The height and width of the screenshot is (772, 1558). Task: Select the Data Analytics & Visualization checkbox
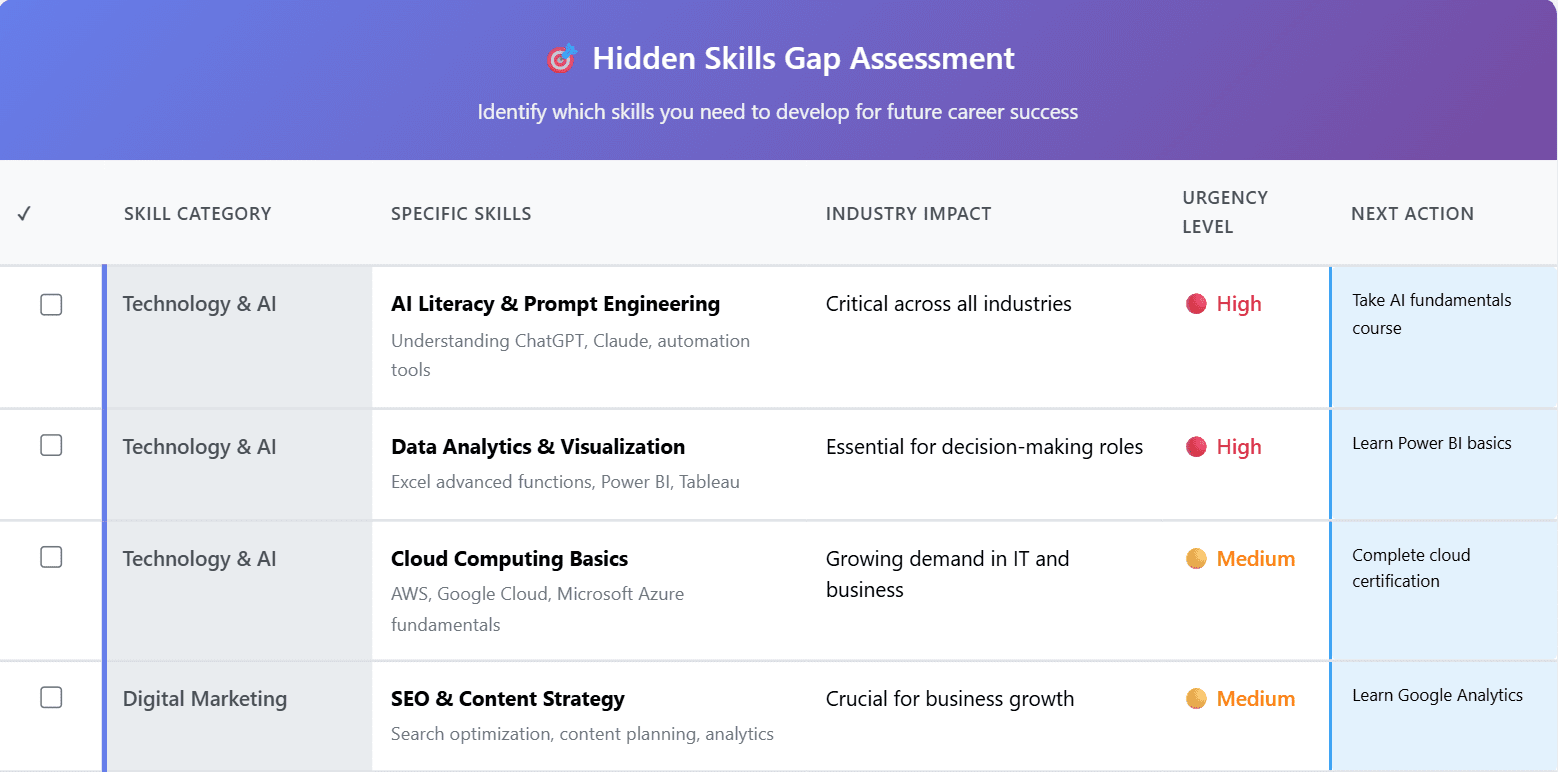51,445
